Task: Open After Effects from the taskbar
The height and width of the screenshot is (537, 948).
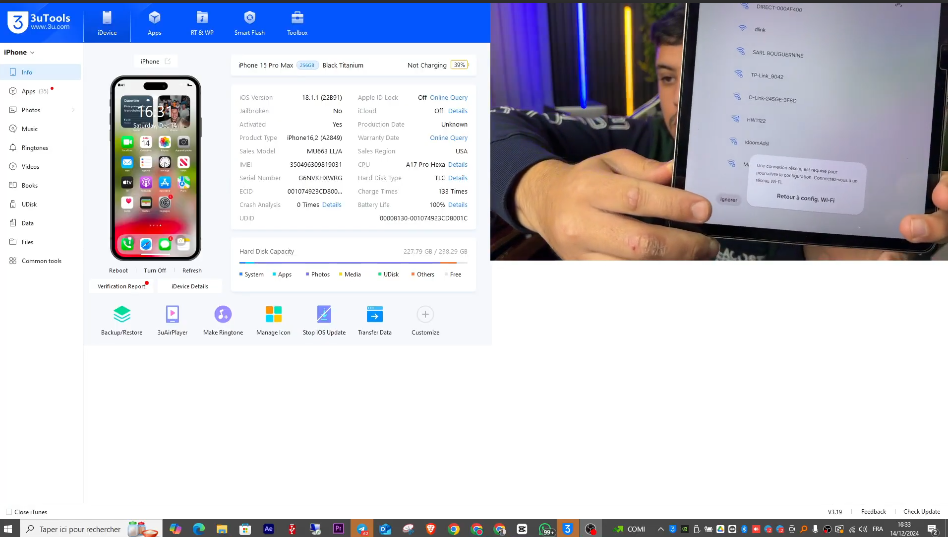Action: 268,529
